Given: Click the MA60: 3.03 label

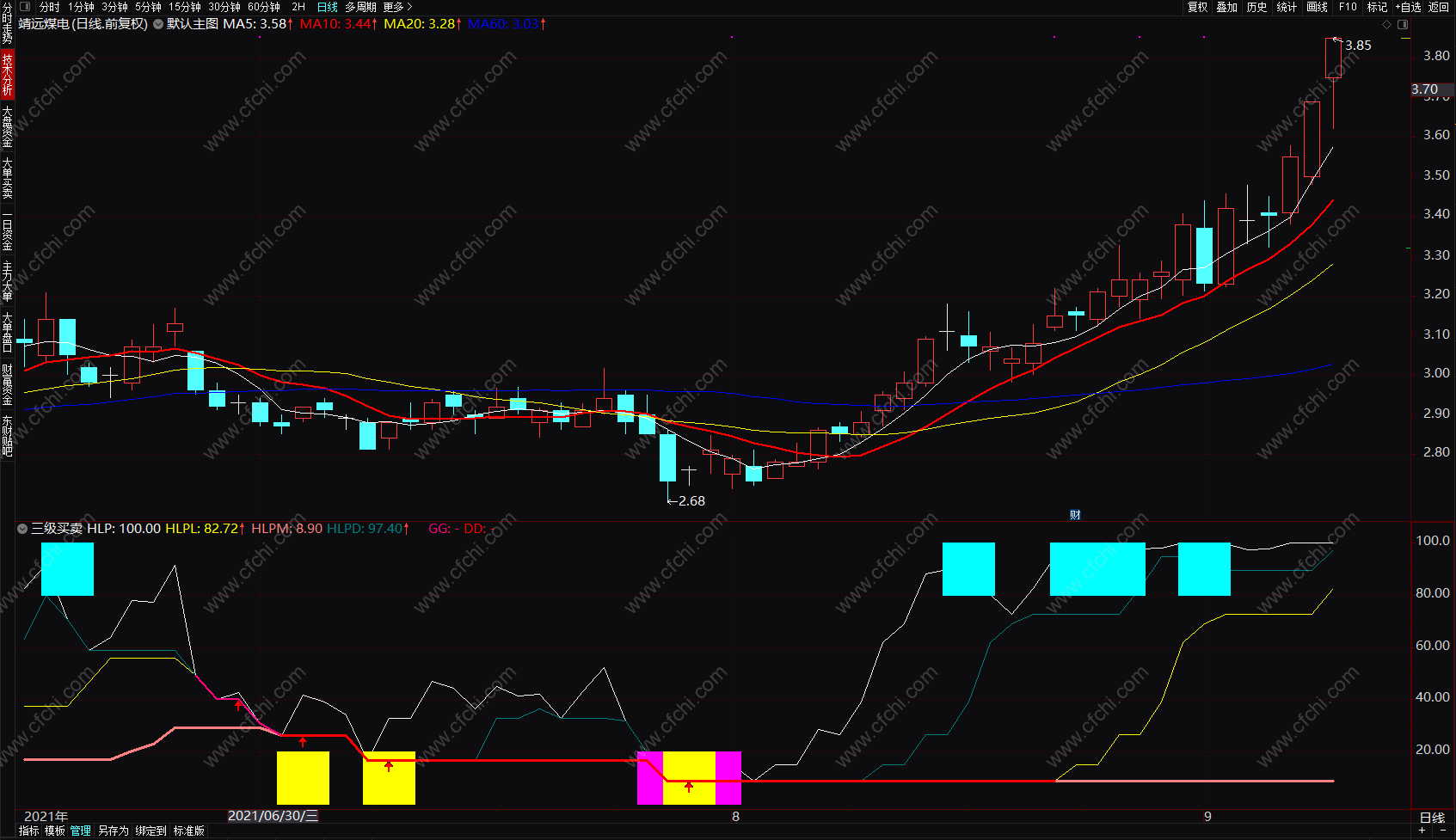Looking at the screenshot, I should [507, 24].
